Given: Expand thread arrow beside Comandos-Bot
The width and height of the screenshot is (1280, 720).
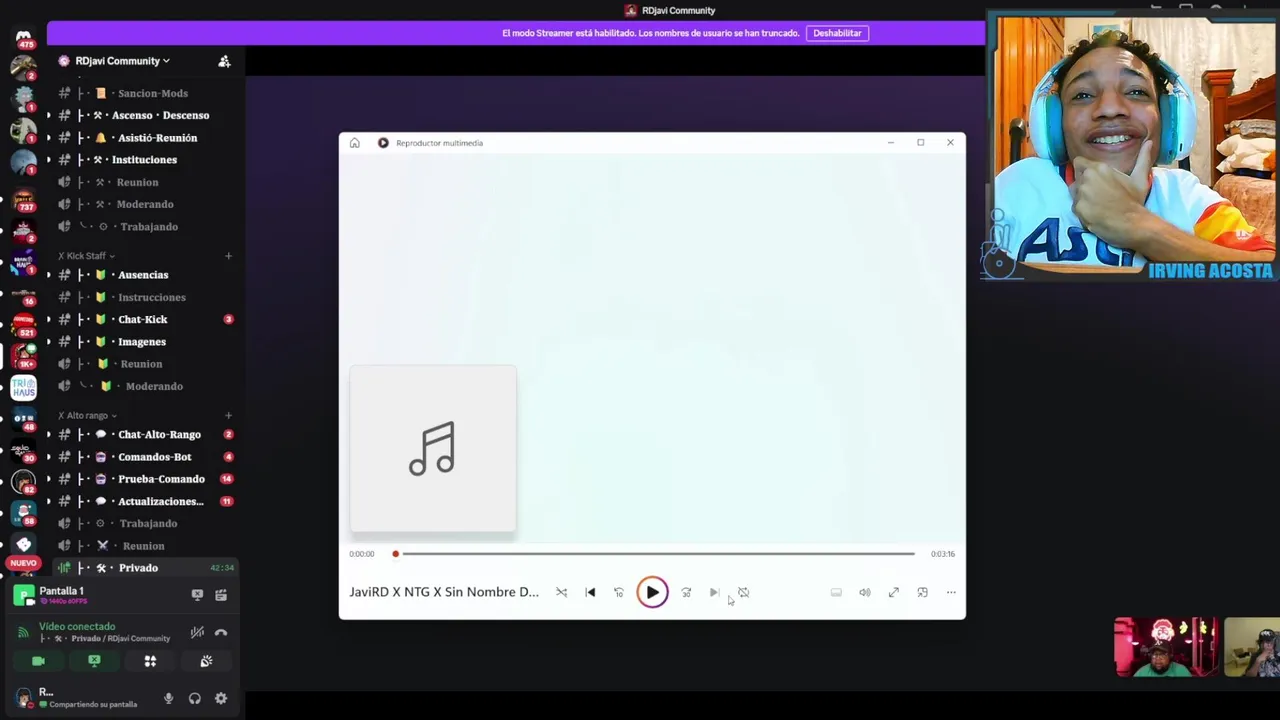Looking at the screenshot, I should [x=48, y=457].
